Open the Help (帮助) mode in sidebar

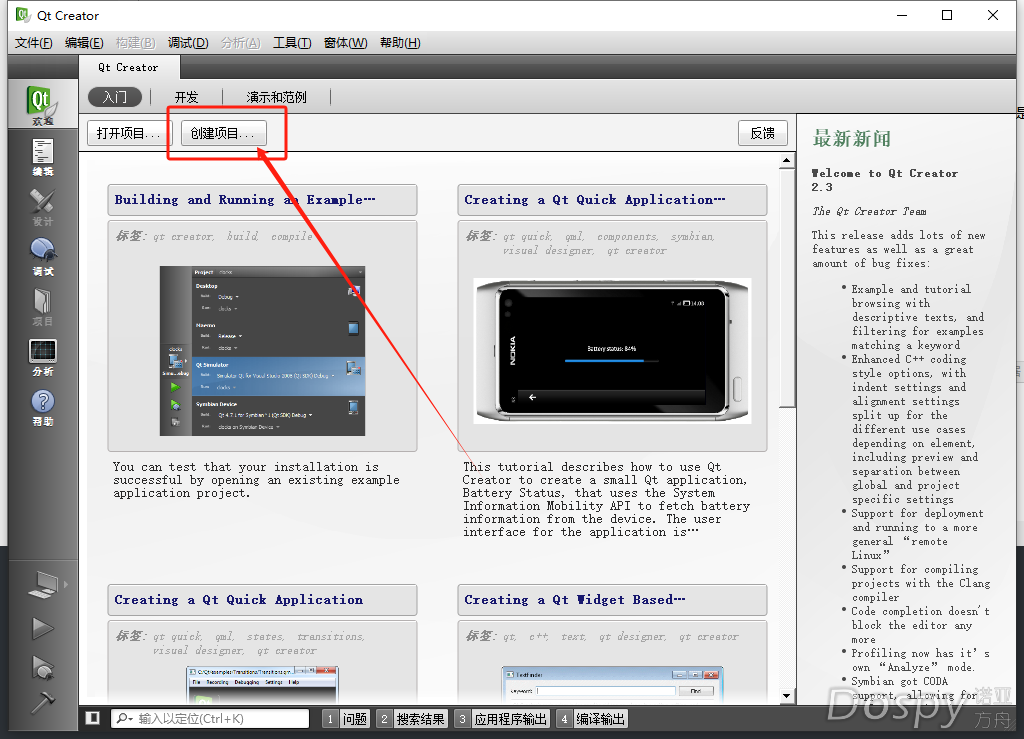[x=42, y=407]
